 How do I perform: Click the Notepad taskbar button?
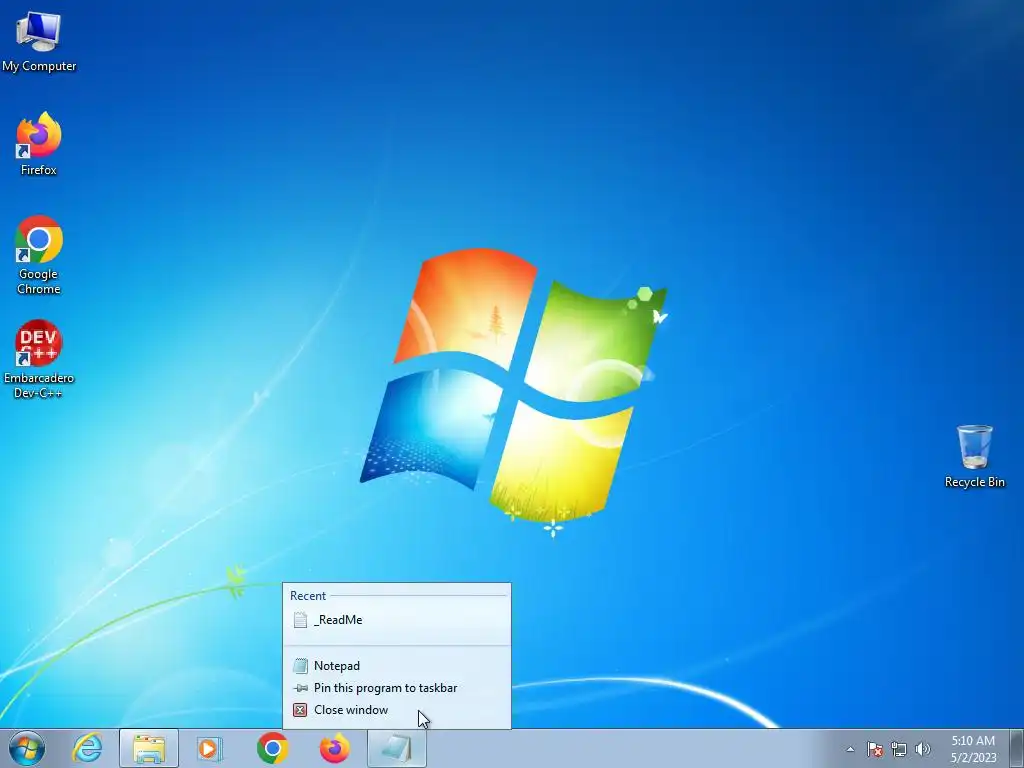click(396, 748)
